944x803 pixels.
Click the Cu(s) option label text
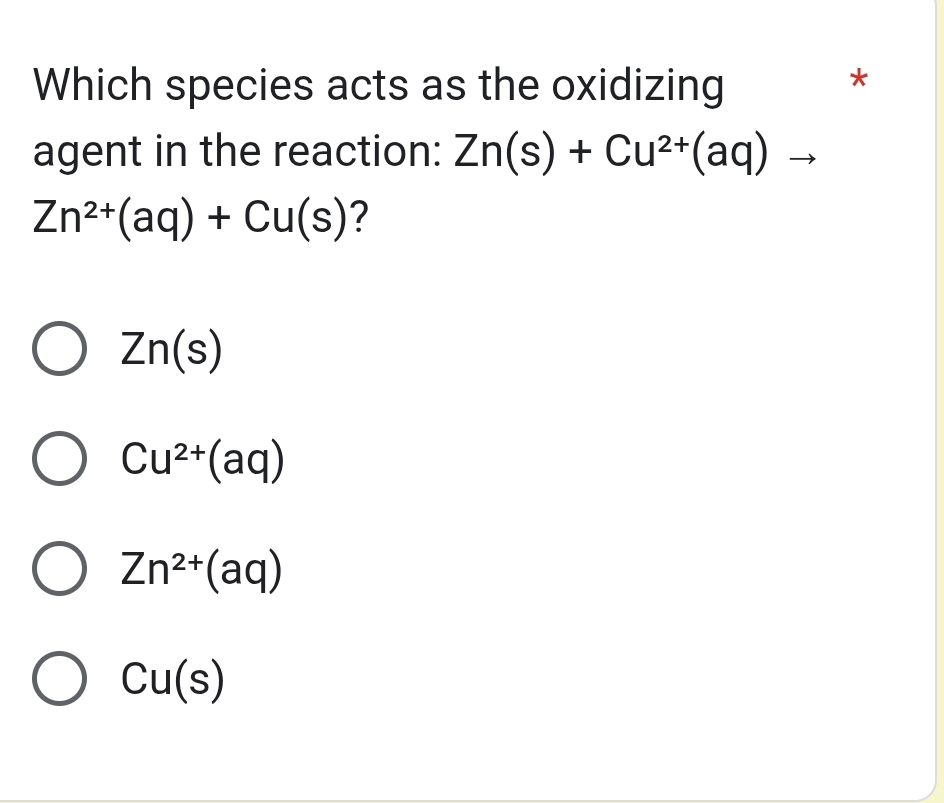pyautogui.click(x=170, y=679)
